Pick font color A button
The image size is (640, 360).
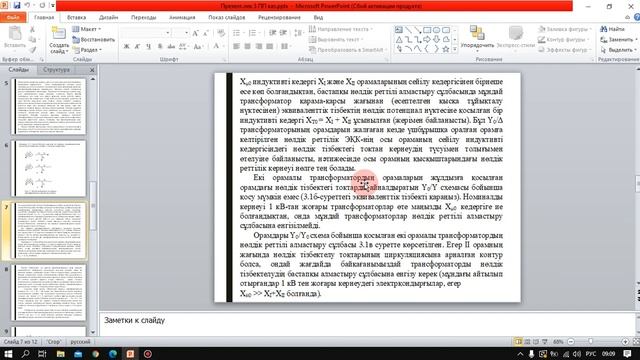[217, 47]
